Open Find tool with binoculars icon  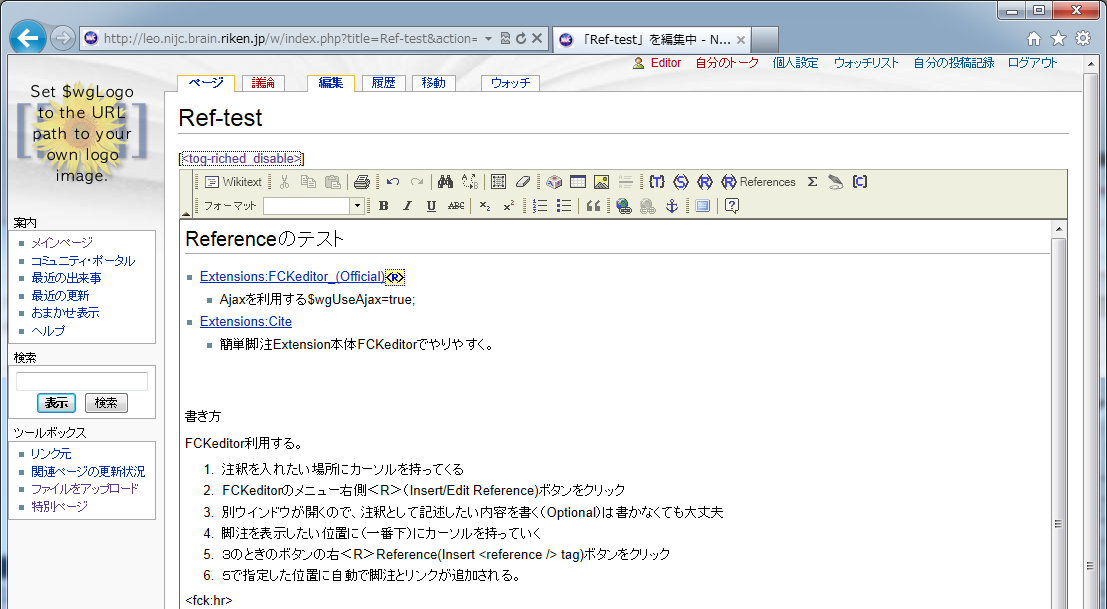point(445,182)
